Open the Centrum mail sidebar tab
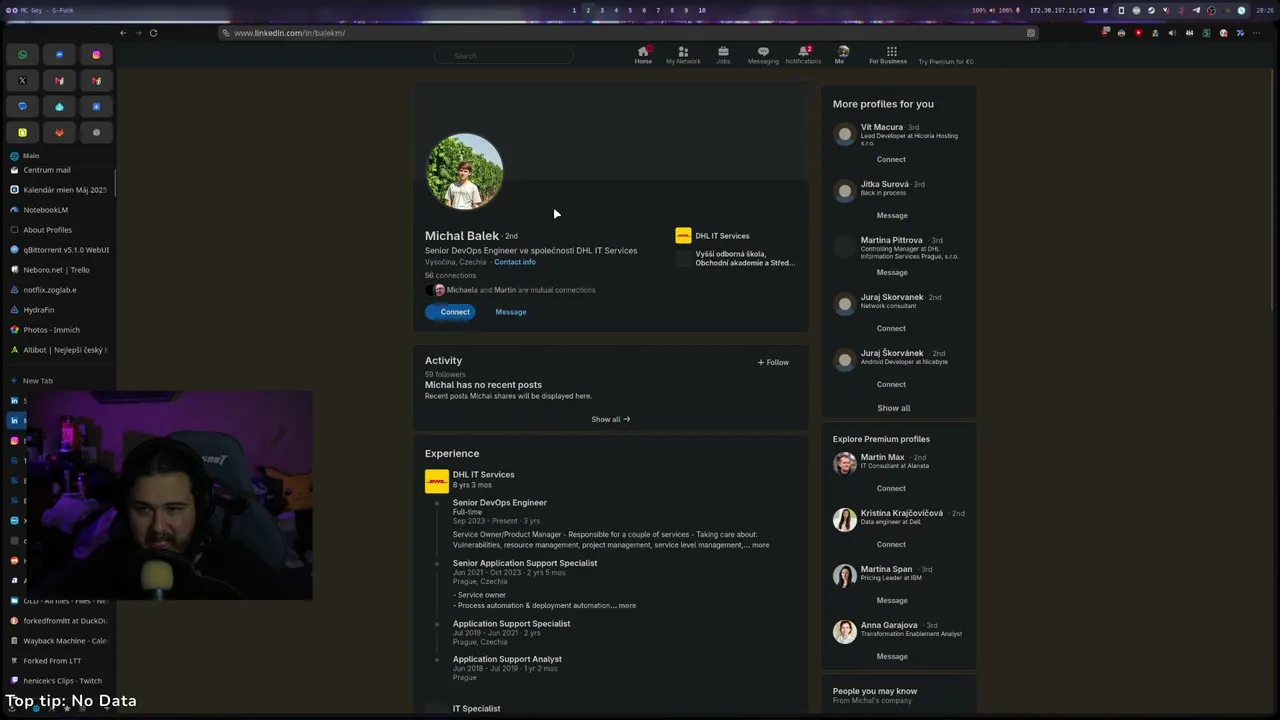 pos(60,170)
